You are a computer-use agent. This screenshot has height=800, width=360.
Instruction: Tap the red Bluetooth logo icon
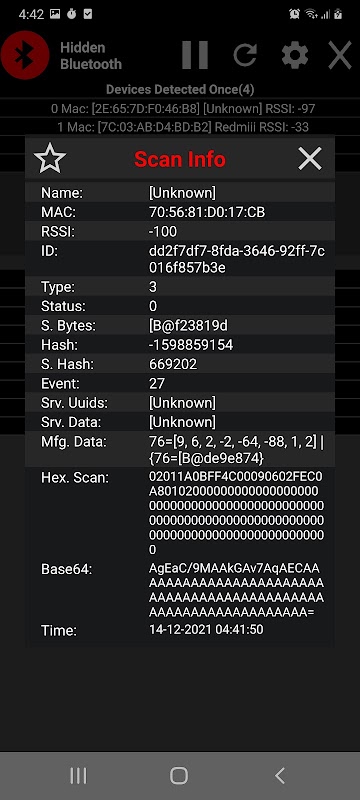click(24, 55)
